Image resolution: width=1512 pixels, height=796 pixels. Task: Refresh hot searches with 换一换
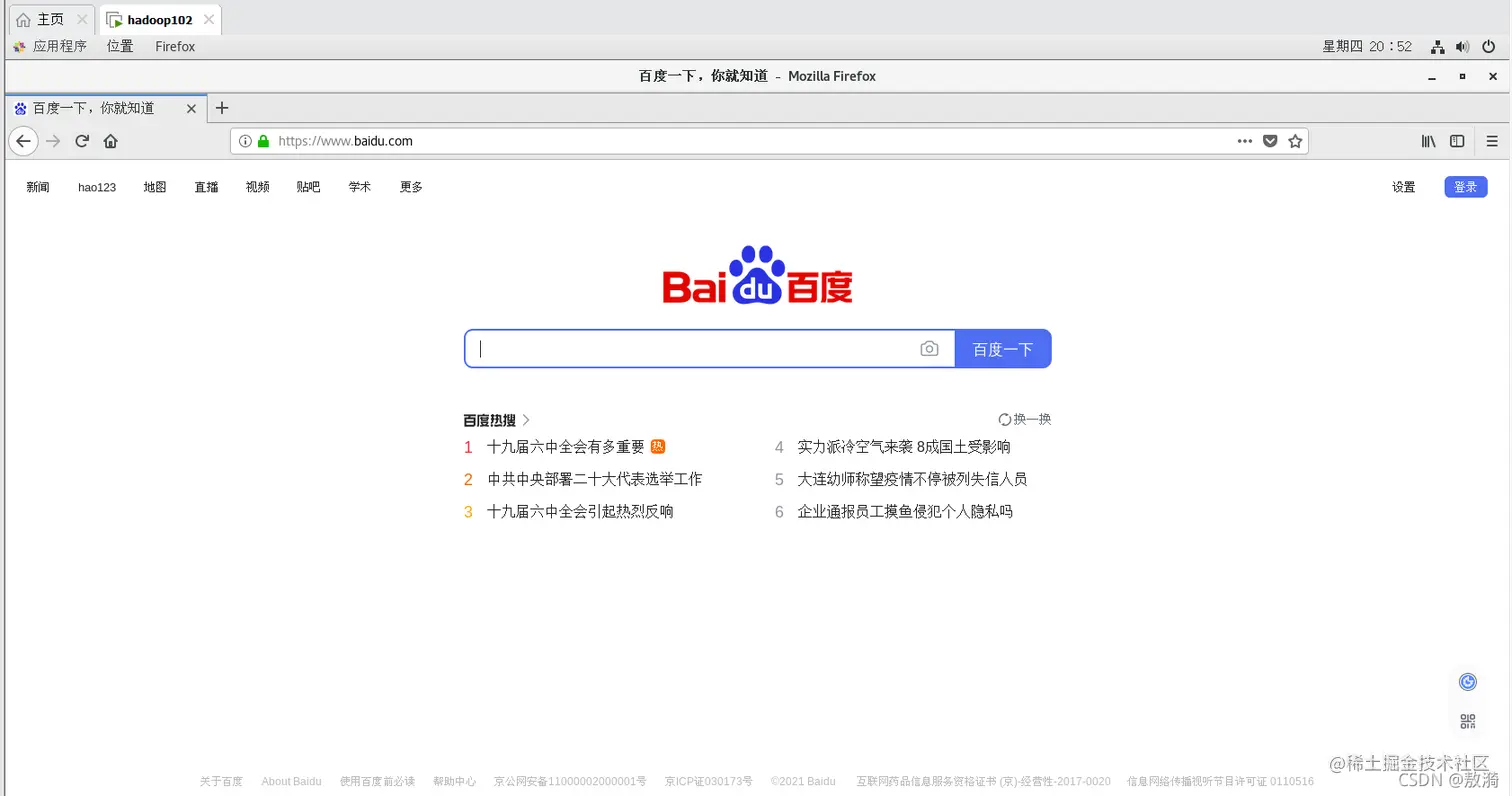click(x=1024, y=419)
